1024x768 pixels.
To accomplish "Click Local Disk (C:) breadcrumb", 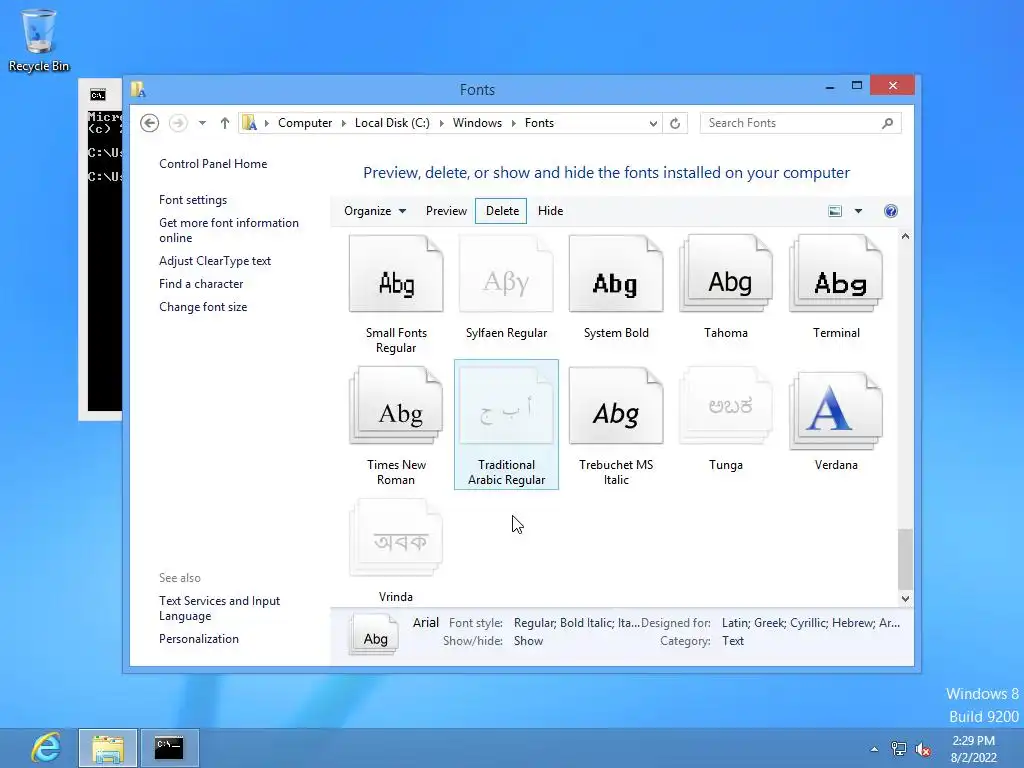I will (392, 123).
